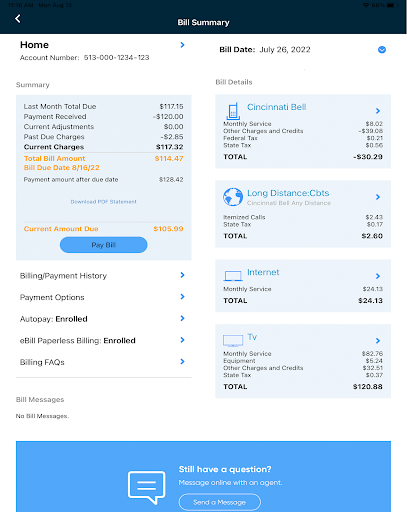The image size is (407, 512).
Task: Click the chat message bubble icon
Action: coord(147,487)
